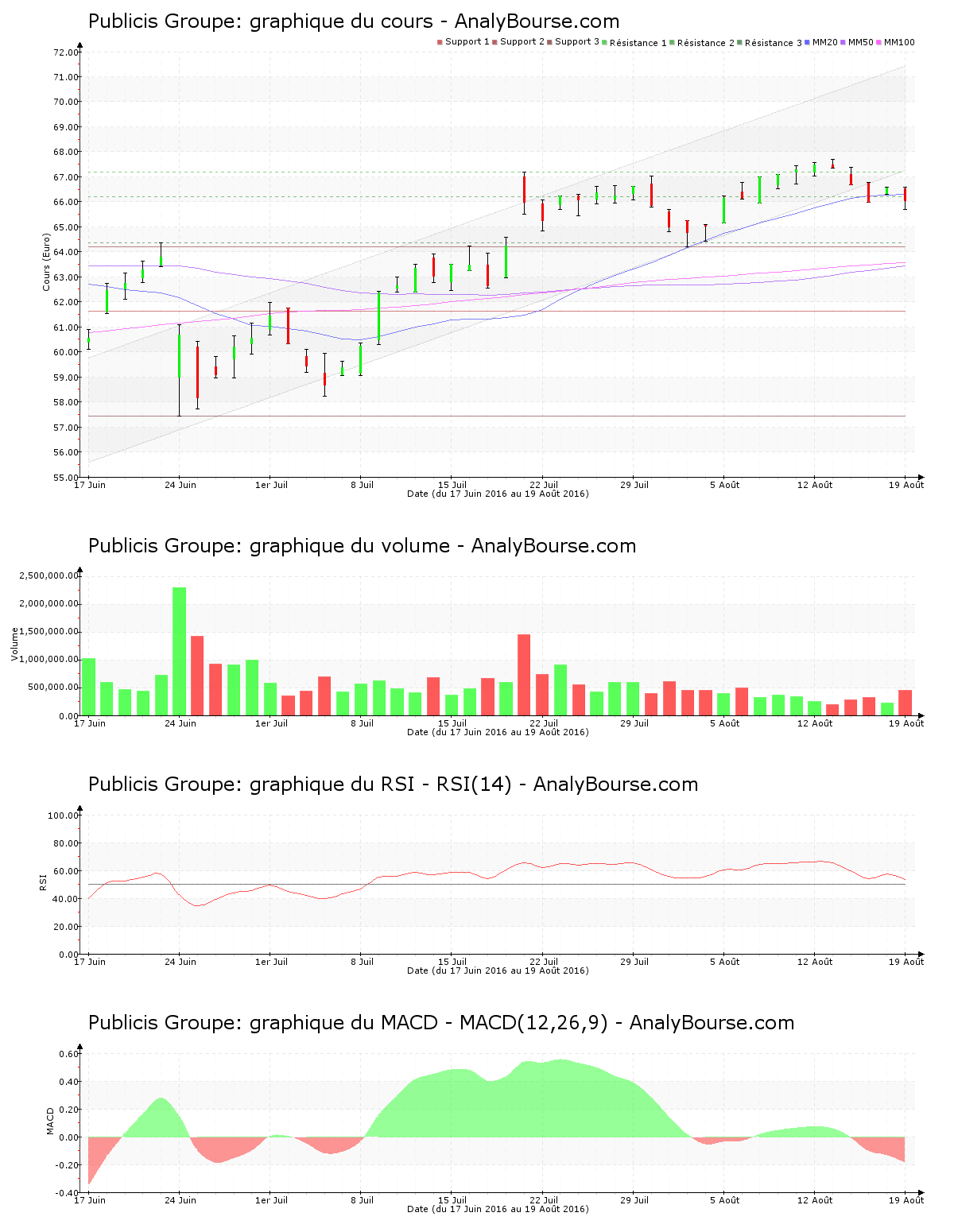This screenshot has width=954, height=1232.
Task: Click the volume chart date range caption
Action: click(498, 732)
